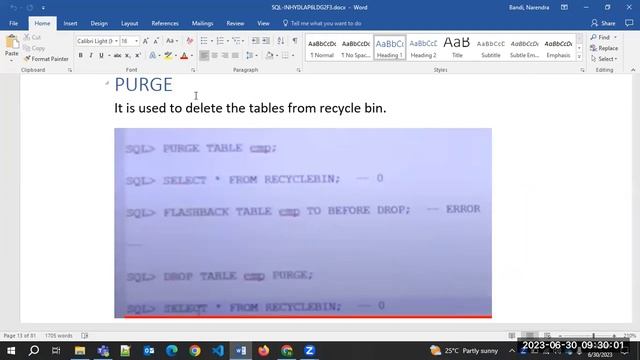Shrink font size button
The width and height of the screenshot is (640, 360).
click(x=156, y=41)
